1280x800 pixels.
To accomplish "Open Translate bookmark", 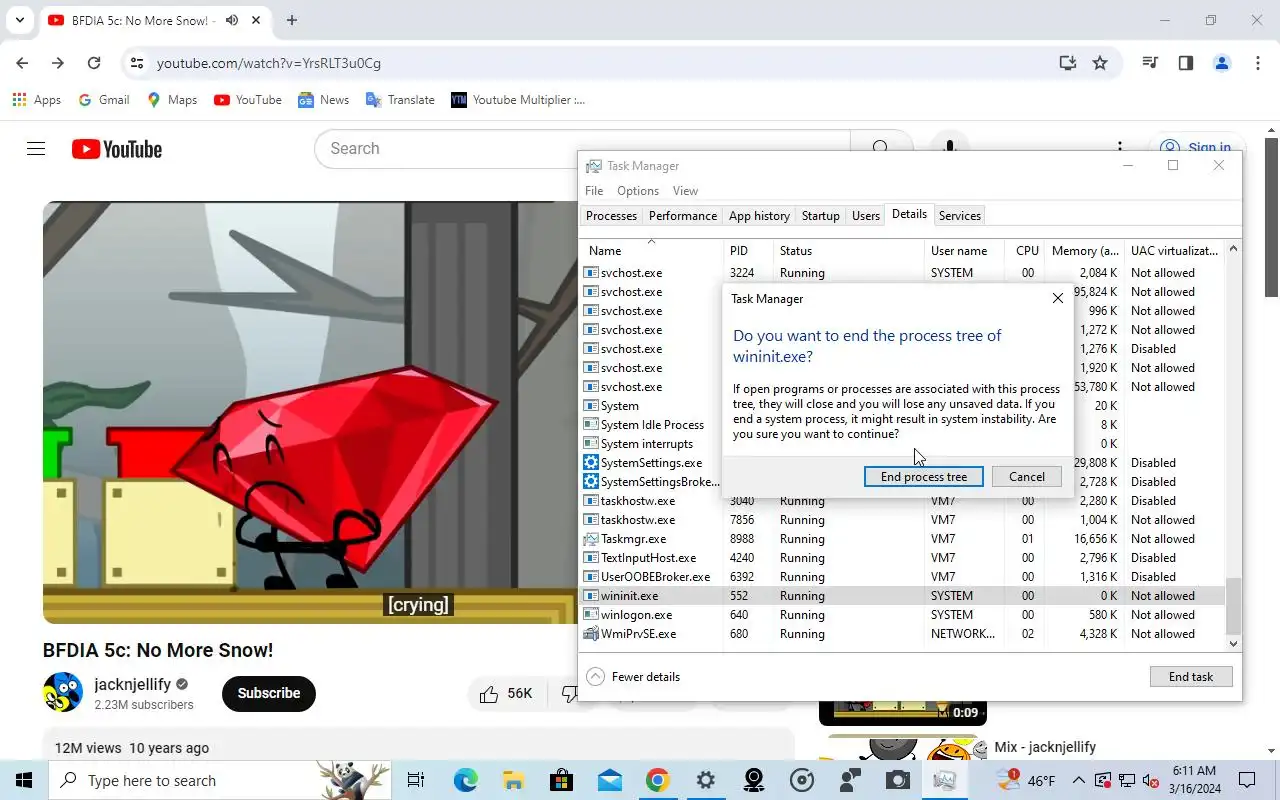I will (400, 100).
